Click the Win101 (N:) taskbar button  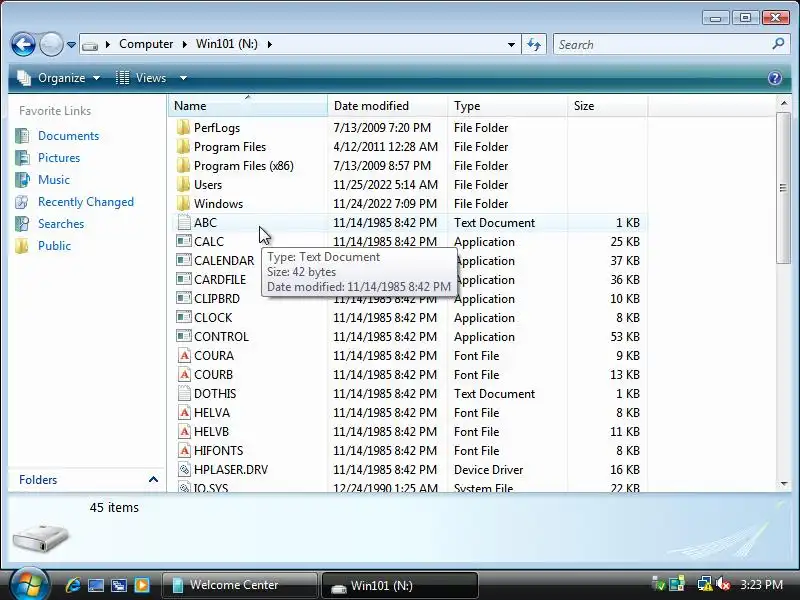pyautogui.click(x=399, y=585)
